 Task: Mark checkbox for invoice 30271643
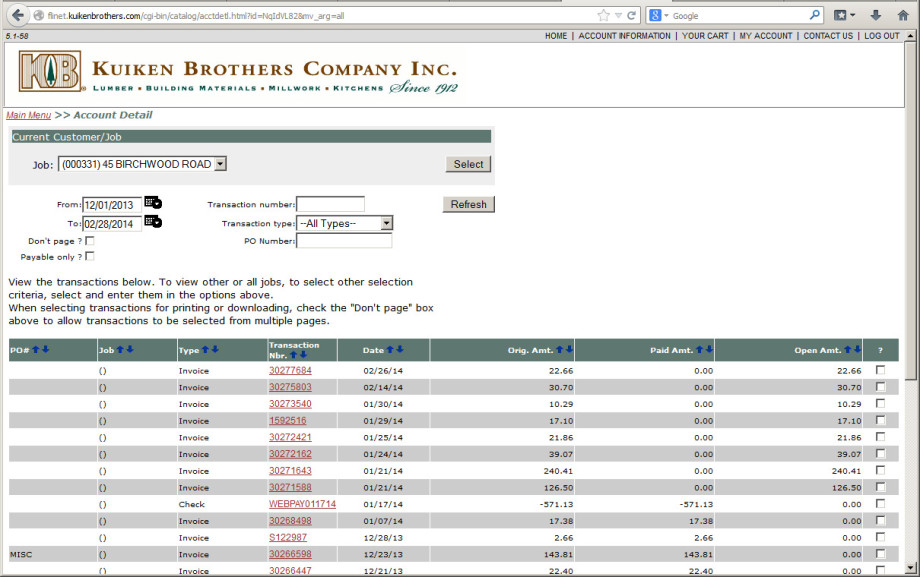[x=880, y=470]
